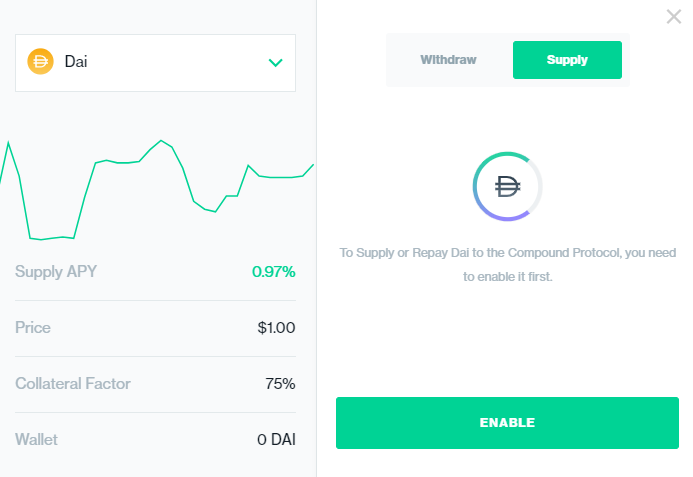Image resolution: width=693 pixels, height=477 pixels.
Task: Click the circular Dai progress ring icon
Action: click(x=507, y=186)
